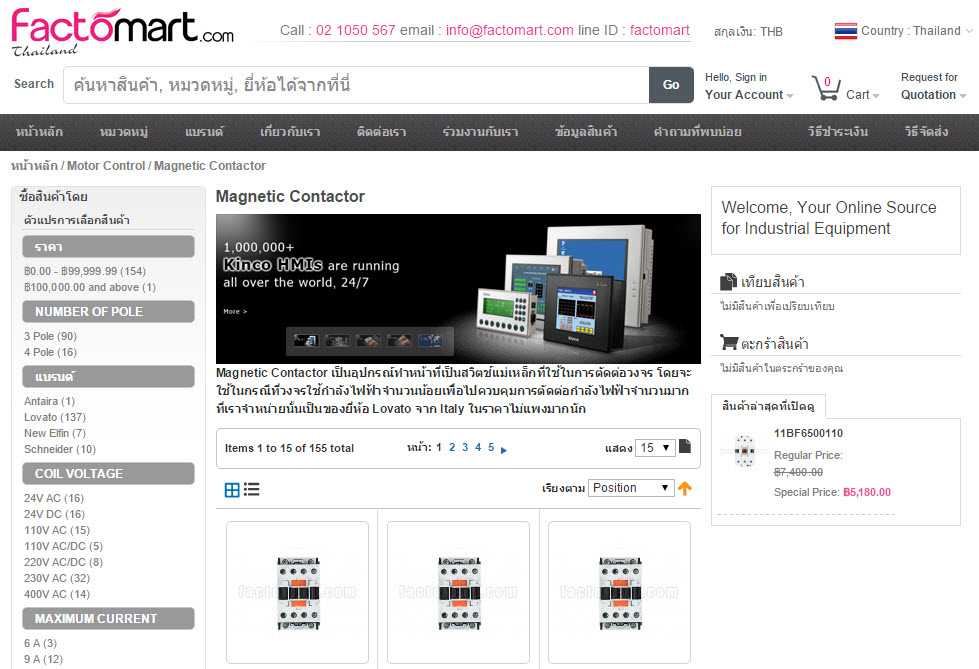Filter by coil voltage 220V AC/DC
979x669 pixels.
click(x=63, y=562)
